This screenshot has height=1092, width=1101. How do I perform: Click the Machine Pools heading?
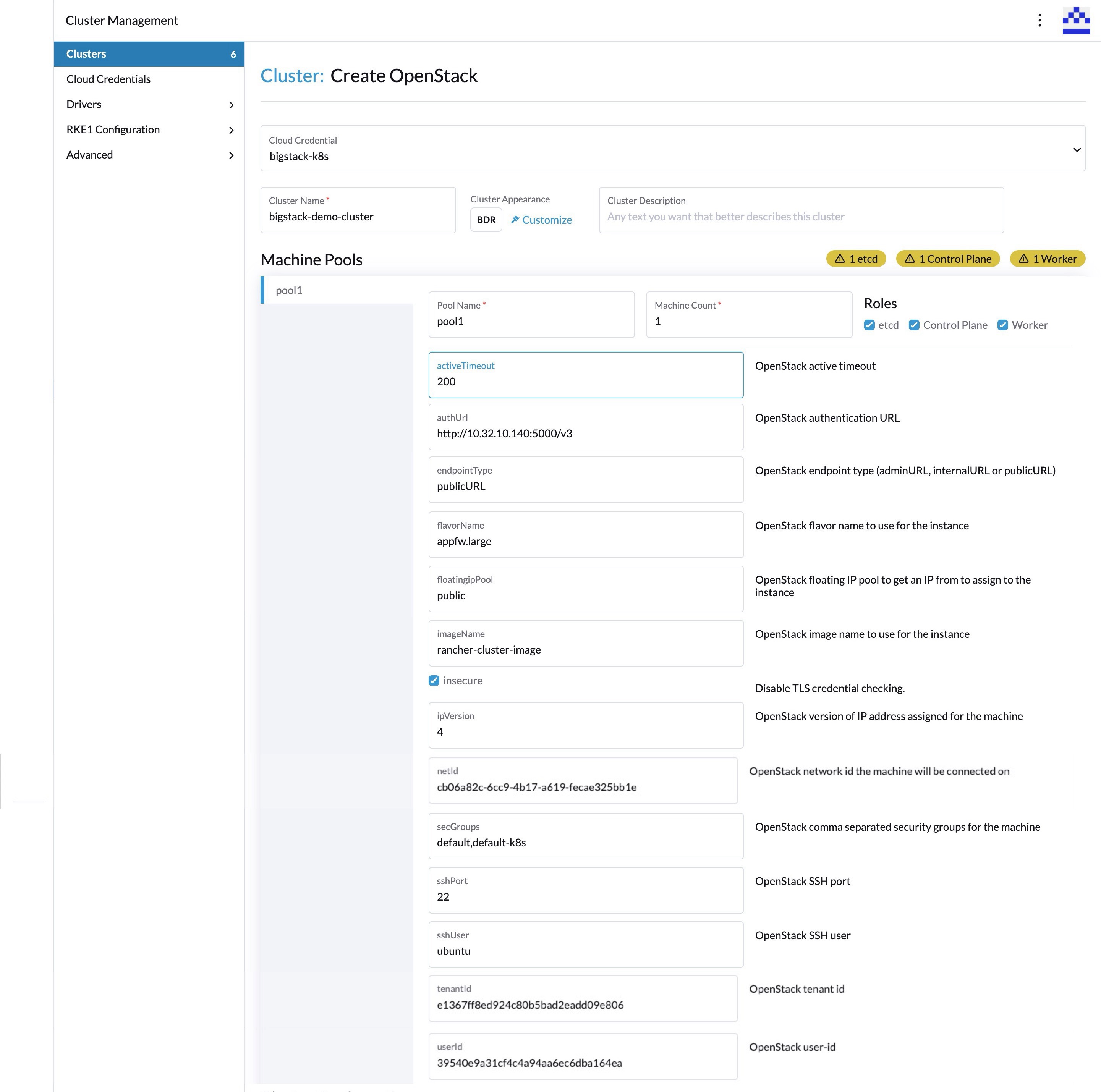[311, 260]
